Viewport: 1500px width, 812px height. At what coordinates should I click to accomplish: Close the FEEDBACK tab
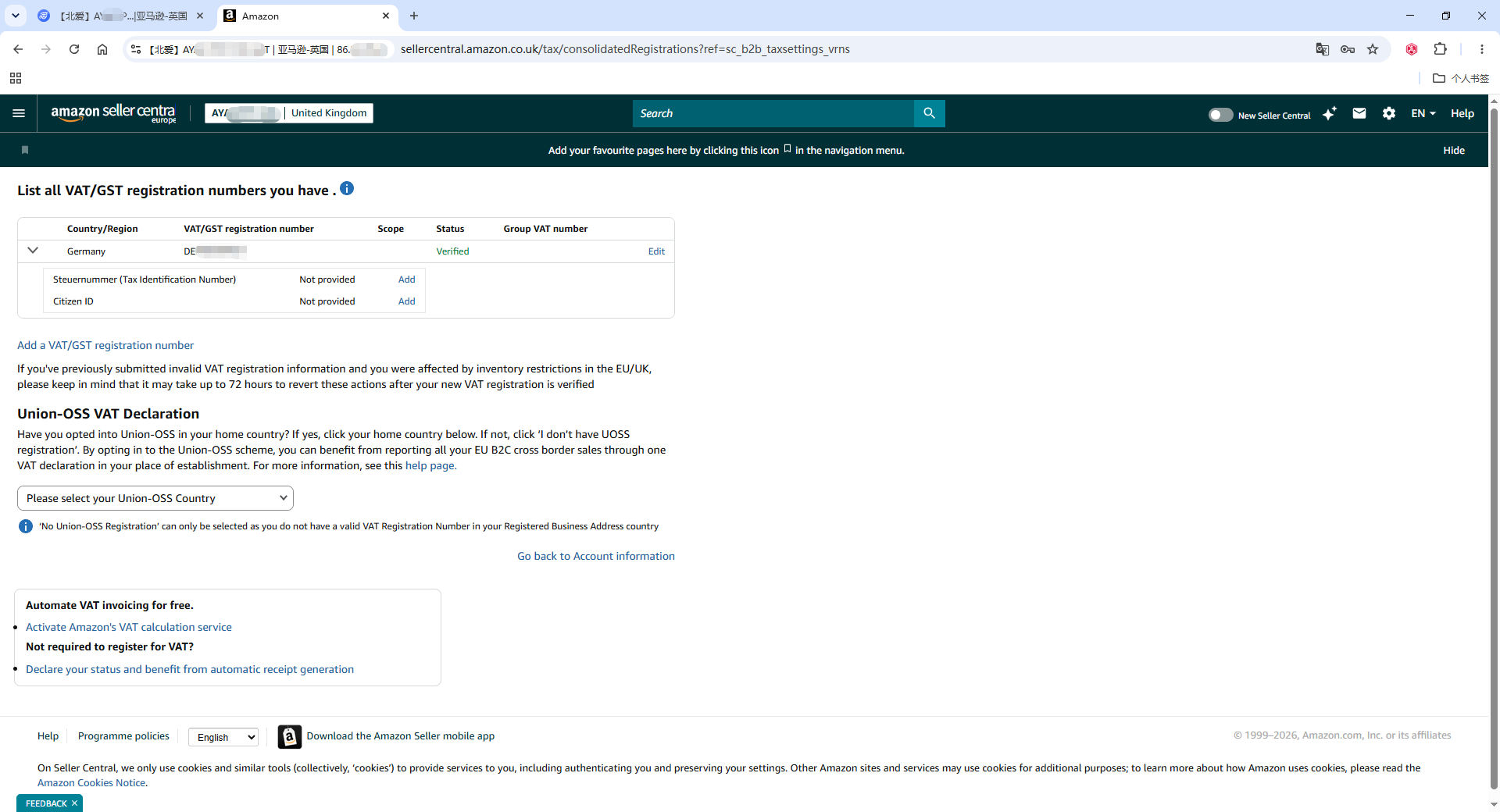pos(75,803)
